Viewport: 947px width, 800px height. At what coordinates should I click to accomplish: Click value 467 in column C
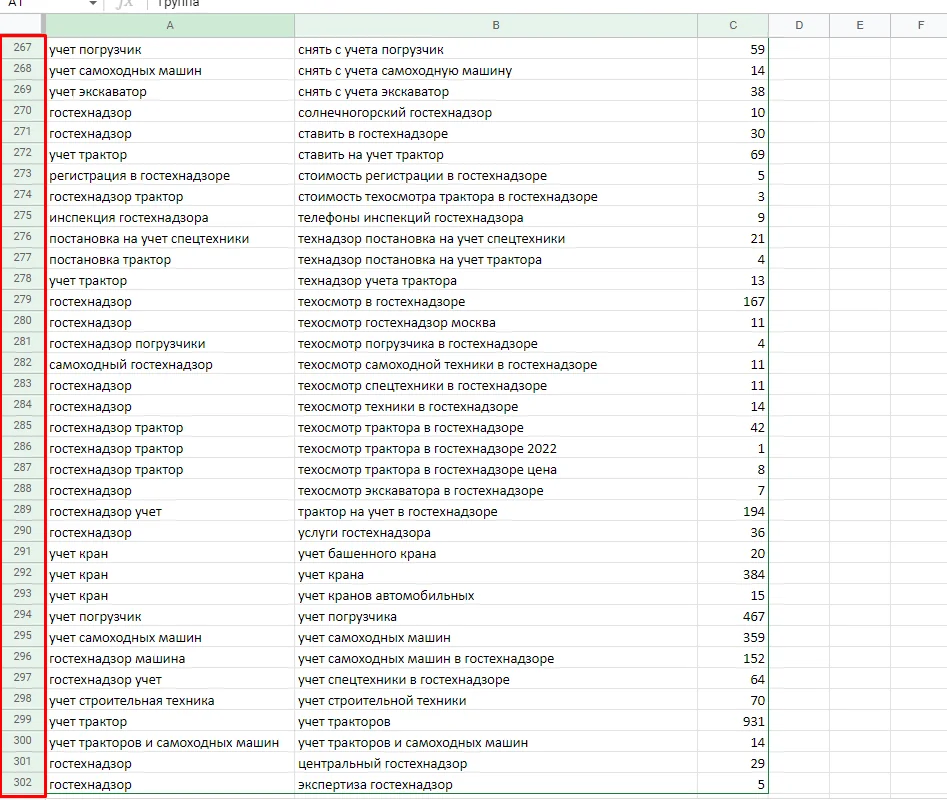[733, 616]
